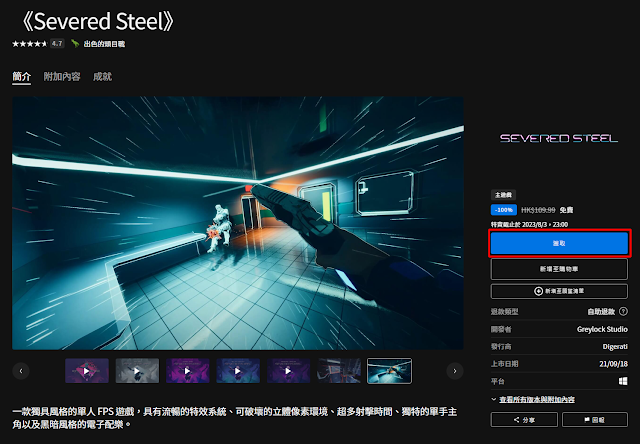
Task: Switch to the 附加內容 add-ons tab
Action: click(62, 77)
